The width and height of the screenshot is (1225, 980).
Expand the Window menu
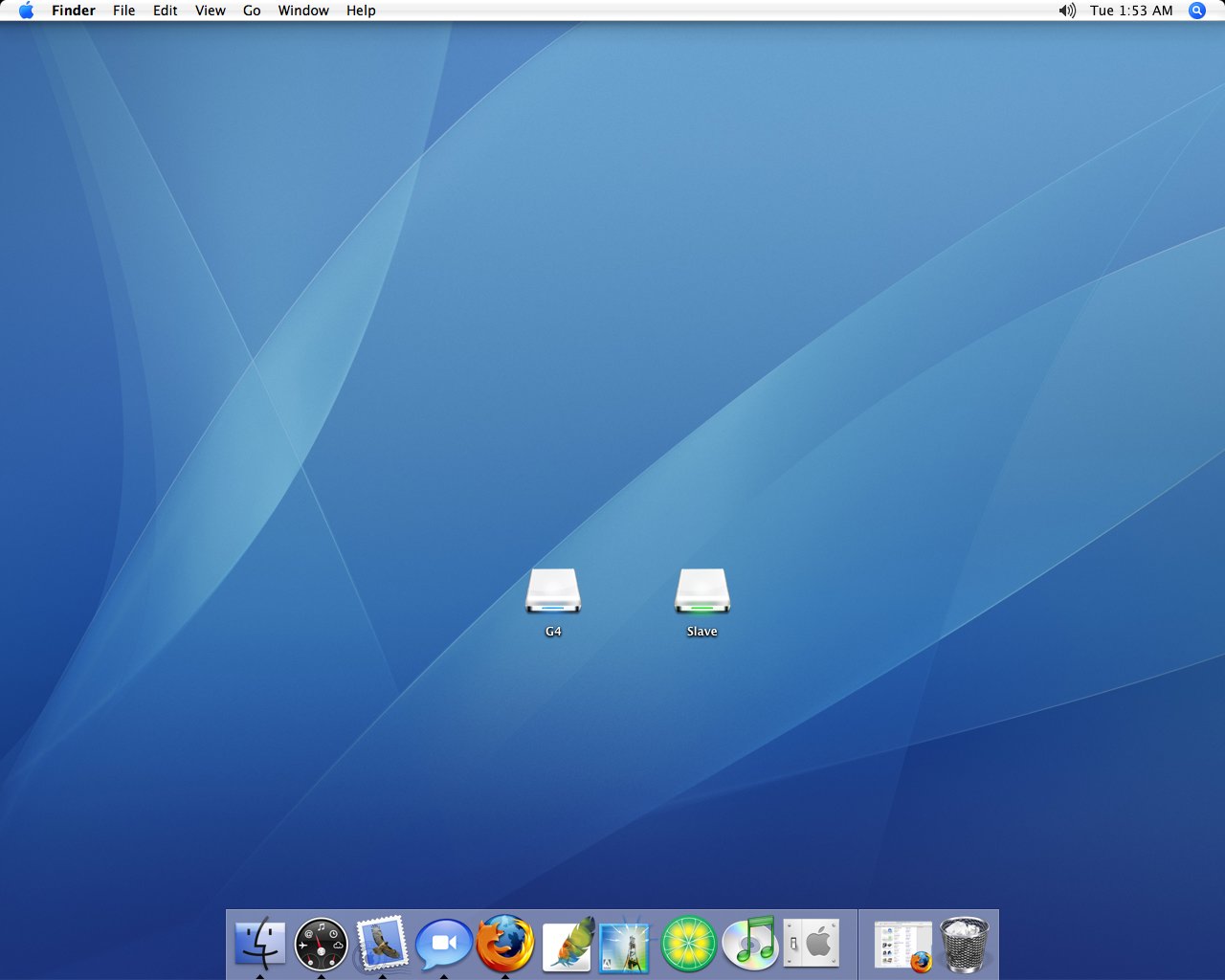pyautogui.click(x=303, y=11)
